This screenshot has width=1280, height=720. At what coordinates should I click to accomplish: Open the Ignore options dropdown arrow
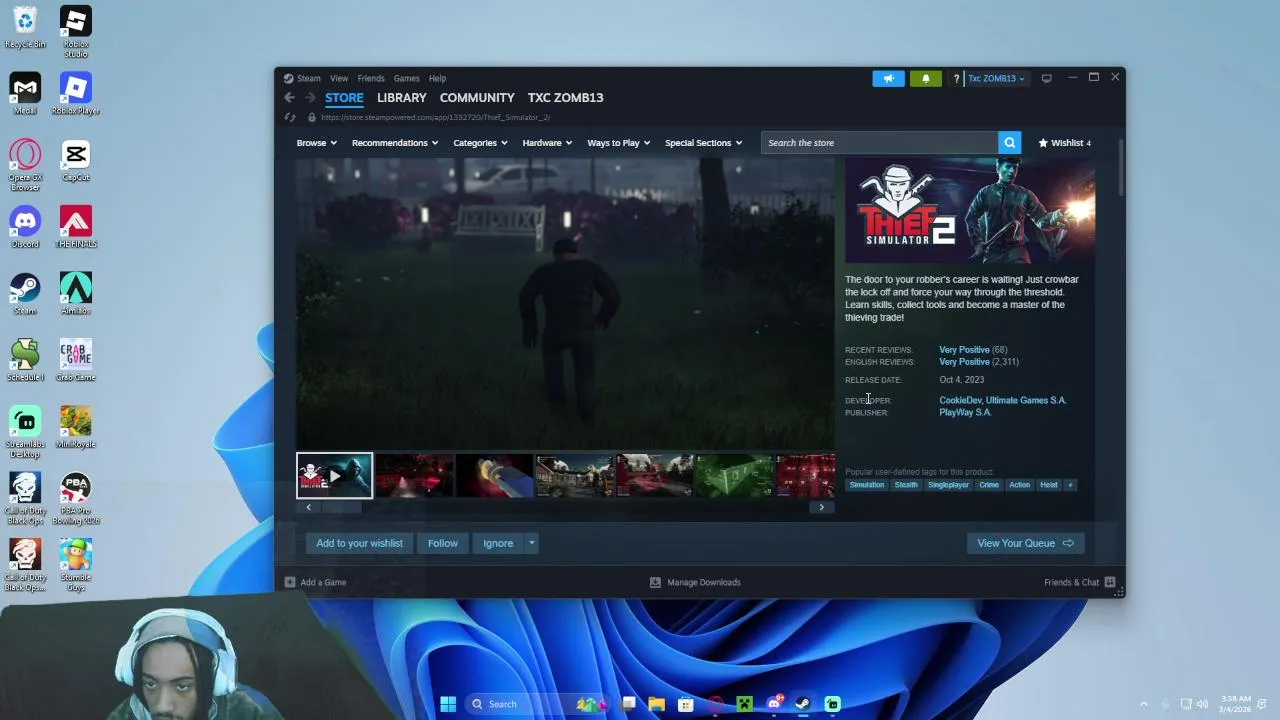tap(532, 543)
